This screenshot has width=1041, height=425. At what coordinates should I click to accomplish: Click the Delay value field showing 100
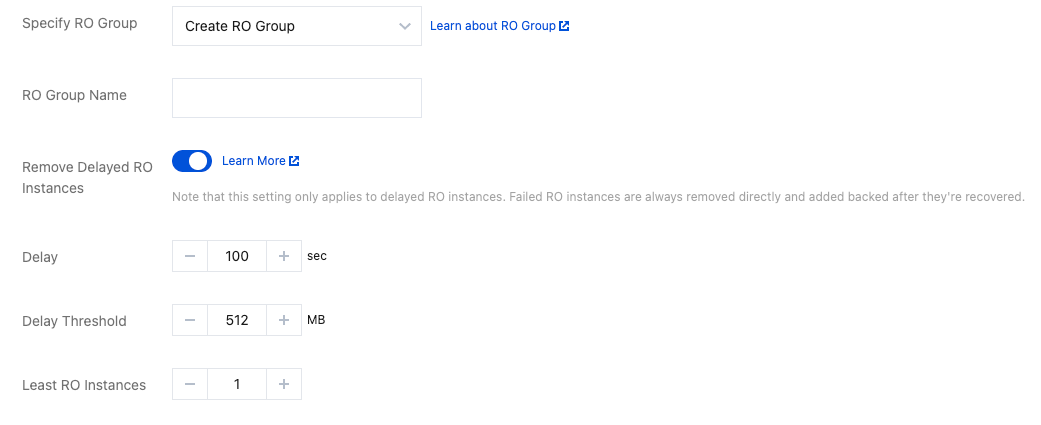(x=237, y=257)
